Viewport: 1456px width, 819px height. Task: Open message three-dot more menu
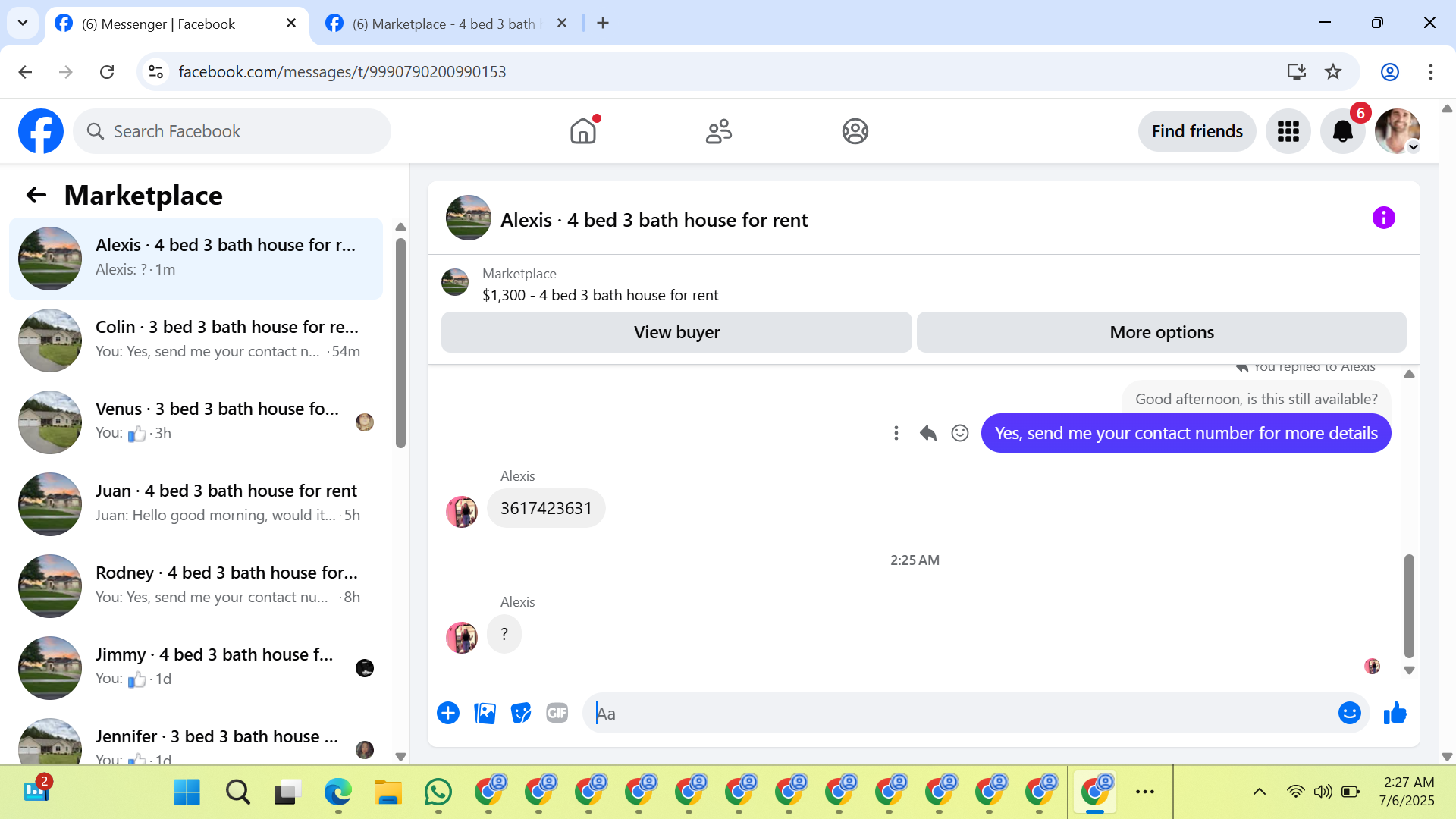896,433
